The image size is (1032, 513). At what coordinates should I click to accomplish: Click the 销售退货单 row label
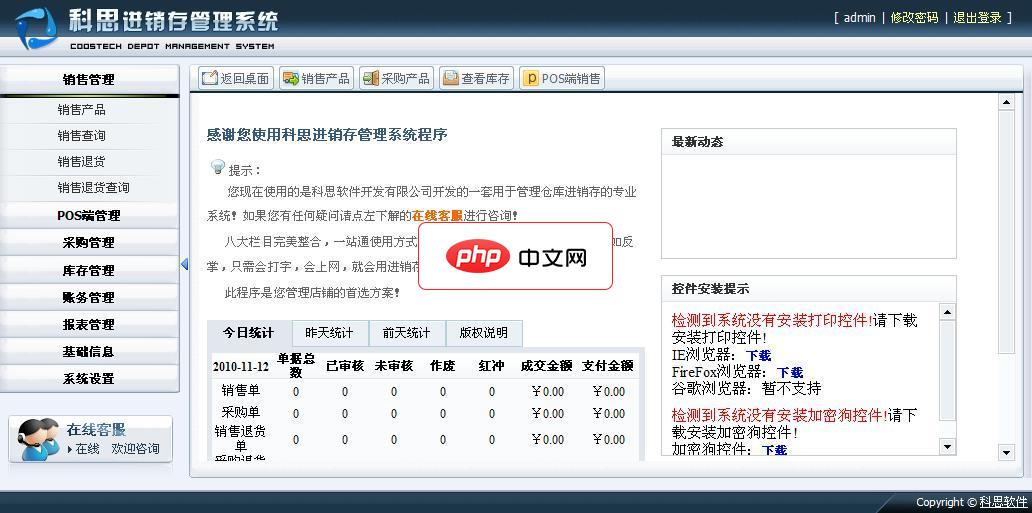pos(240,439)
